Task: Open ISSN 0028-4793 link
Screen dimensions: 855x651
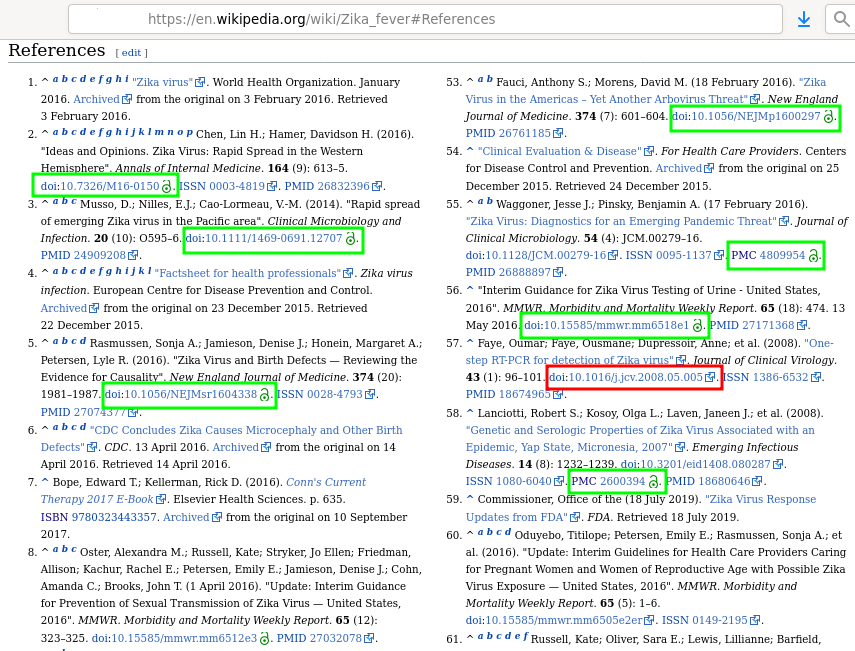Action: (x=320, y=394)
